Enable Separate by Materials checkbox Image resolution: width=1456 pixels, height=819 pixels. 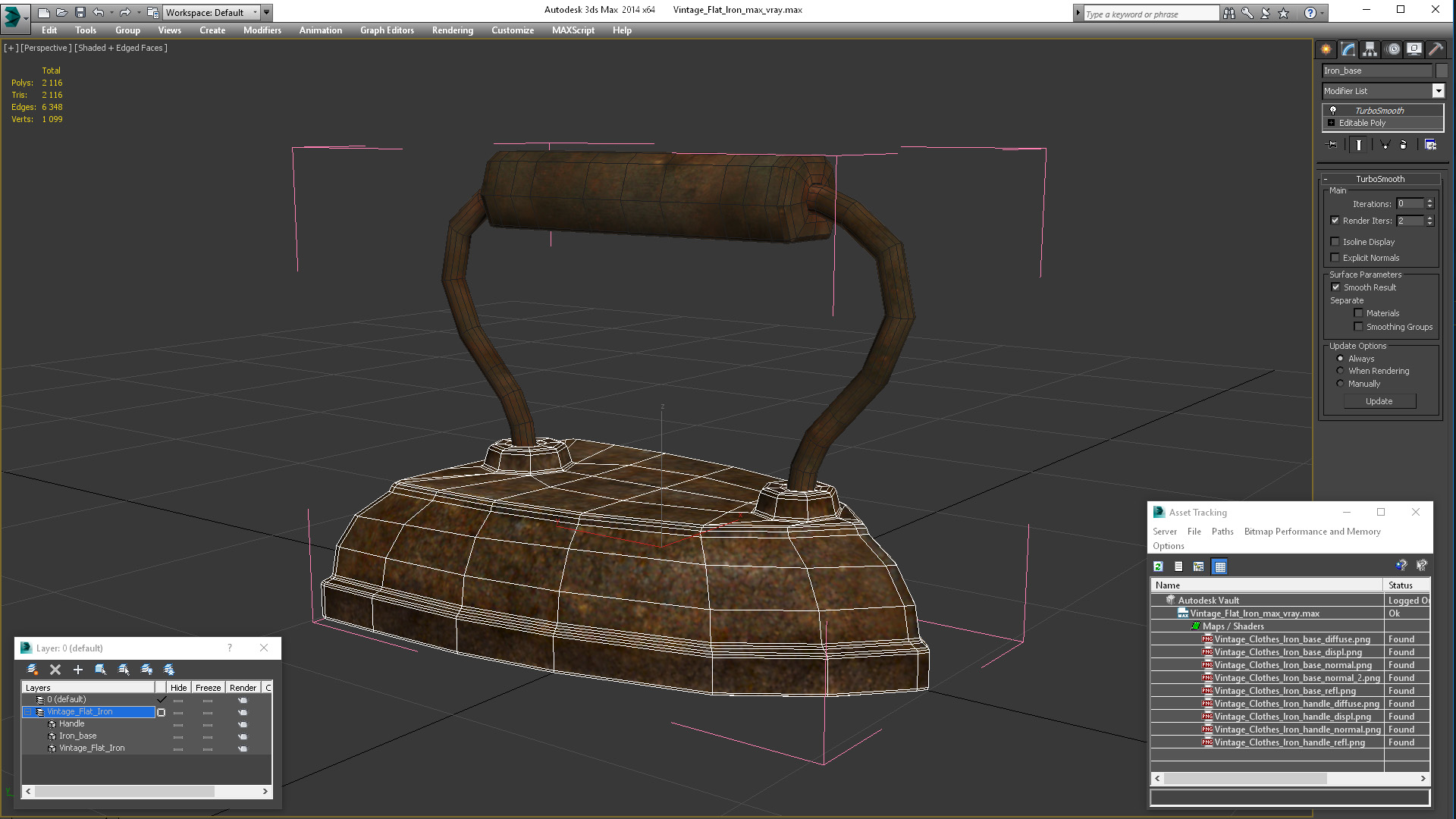(x=1358, y=313)
